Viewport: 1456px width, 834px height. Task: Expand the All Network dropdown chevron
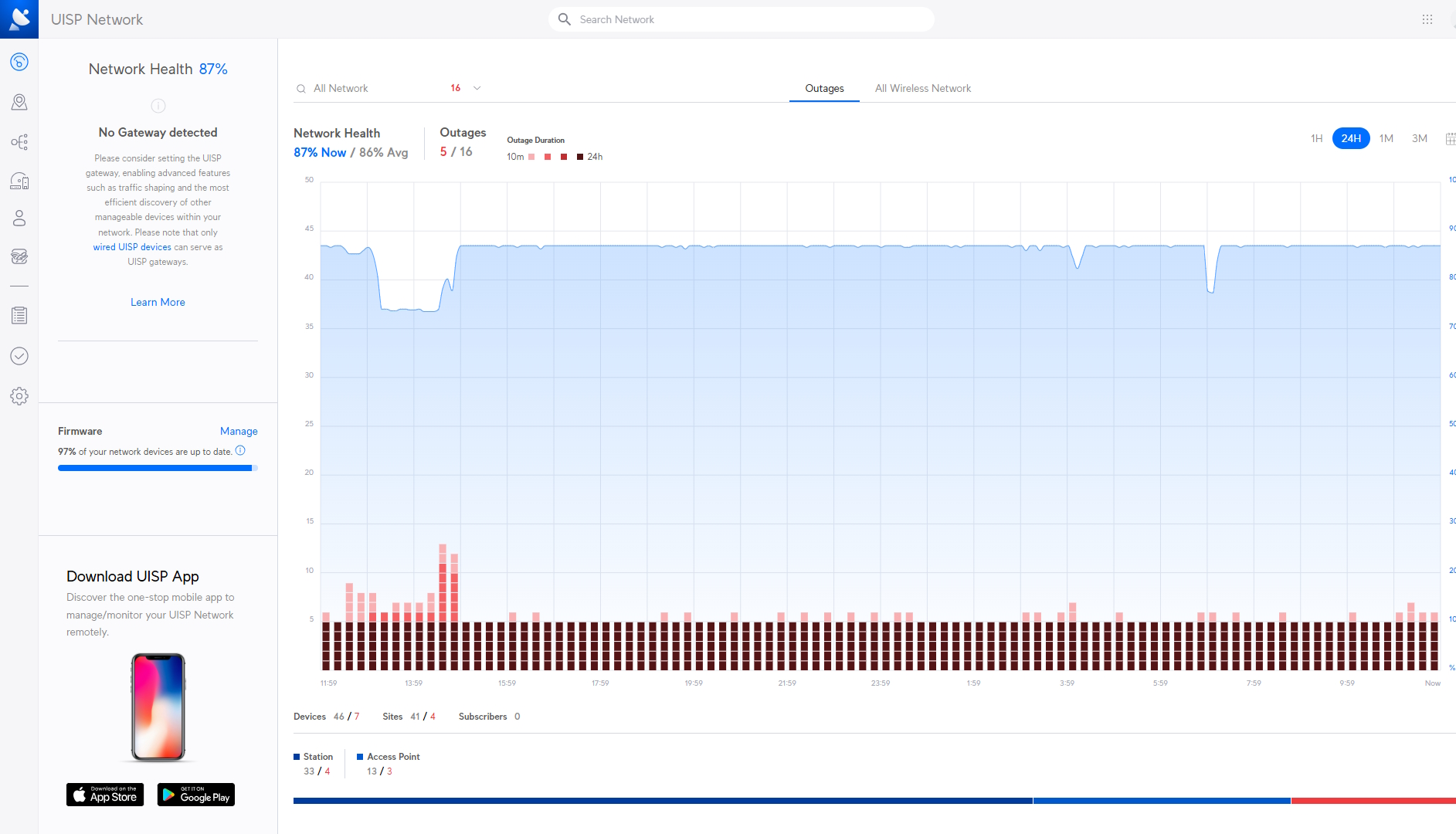(x=477, y=88)
